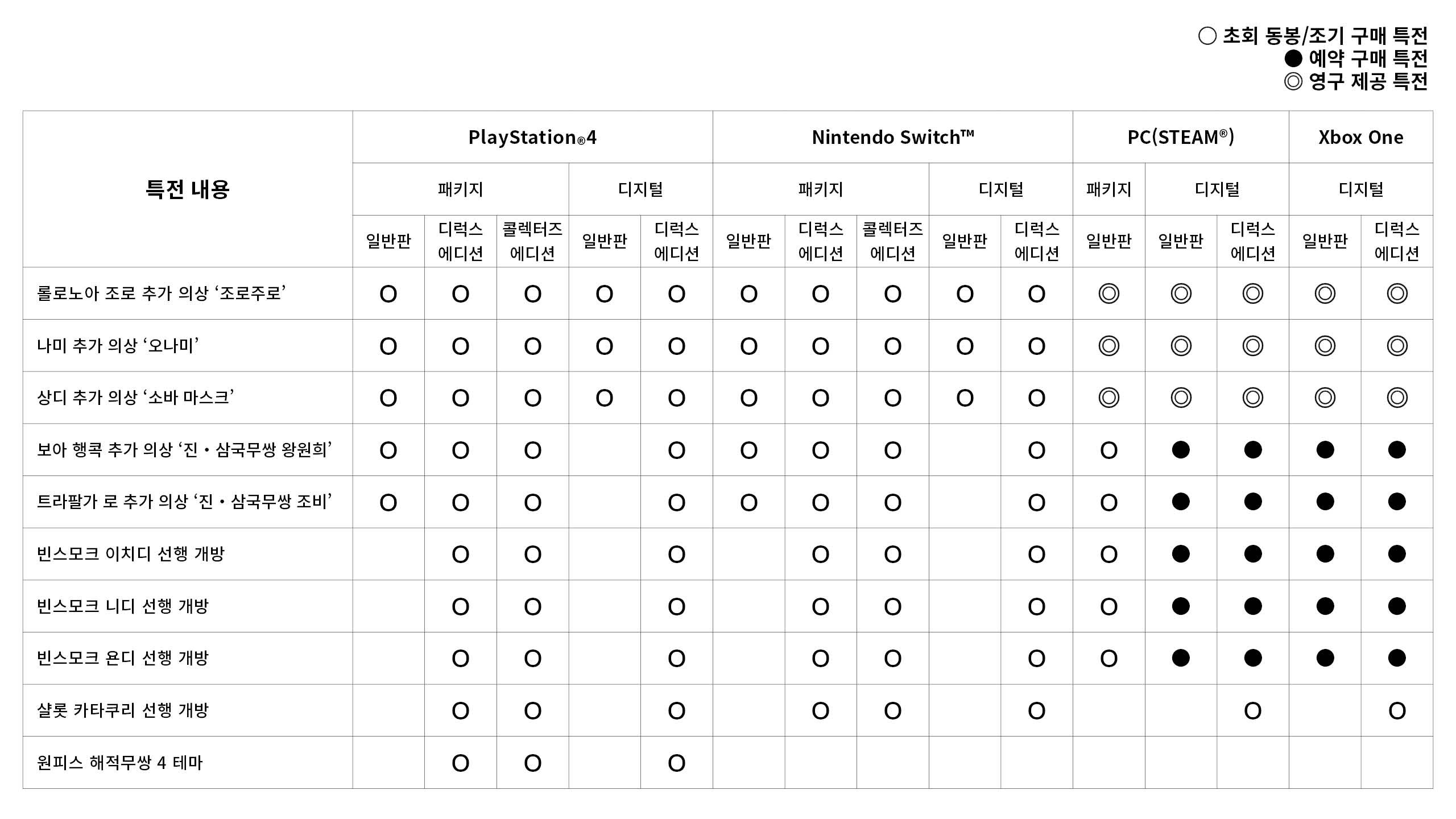Click the 보아 행콕 PC 디지털 일반판 filled circle

click(1181, 450)
